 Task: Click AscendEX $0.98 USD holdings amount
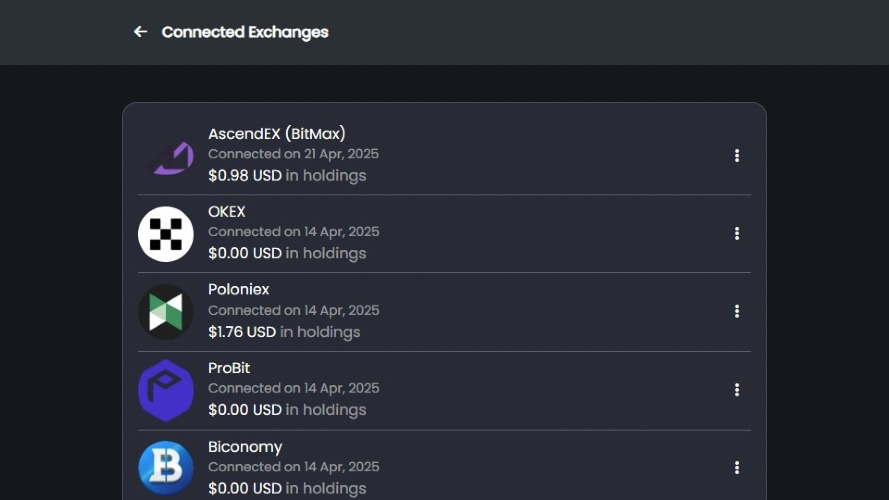point(245,175)
